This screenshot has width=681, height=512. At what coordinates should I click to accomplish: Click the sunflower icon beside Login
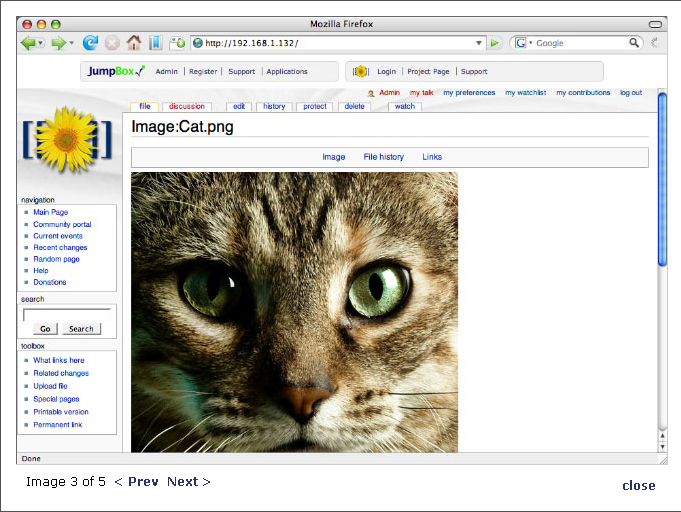click(x=360, y=71)
